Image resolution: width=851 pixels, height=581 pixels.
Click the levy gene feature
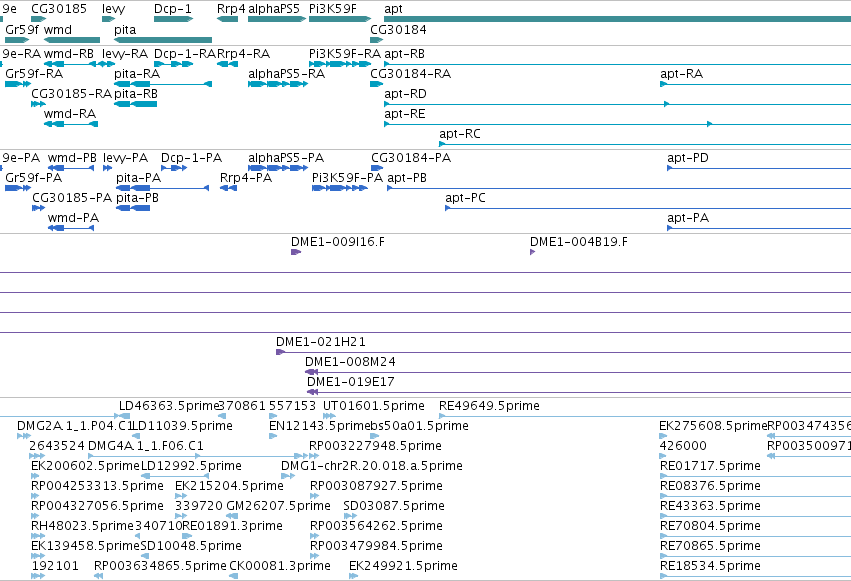109,19
